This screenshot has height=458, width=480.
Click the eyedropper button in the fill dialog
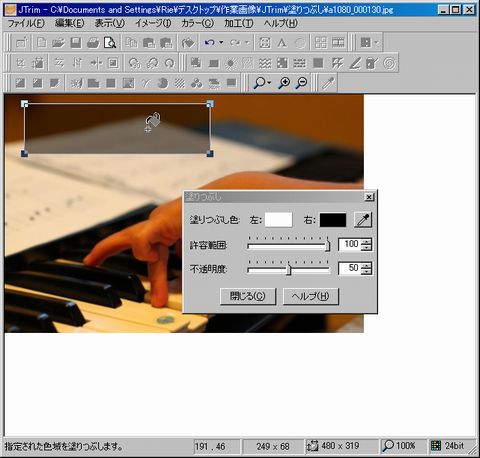[x=363, y=220]
